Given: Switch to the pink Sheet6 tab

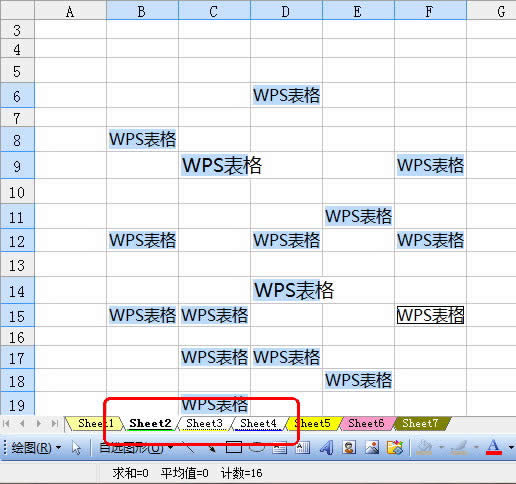Looking at the screenshot, I should tap(366, 423).
